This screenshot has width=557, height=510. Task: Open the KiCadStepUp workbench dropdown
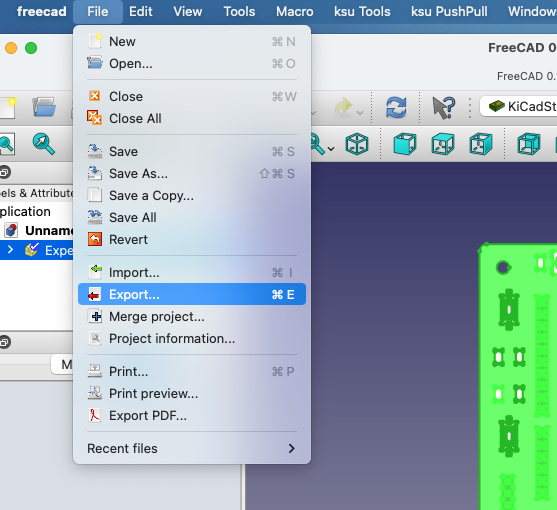(519, 106)
